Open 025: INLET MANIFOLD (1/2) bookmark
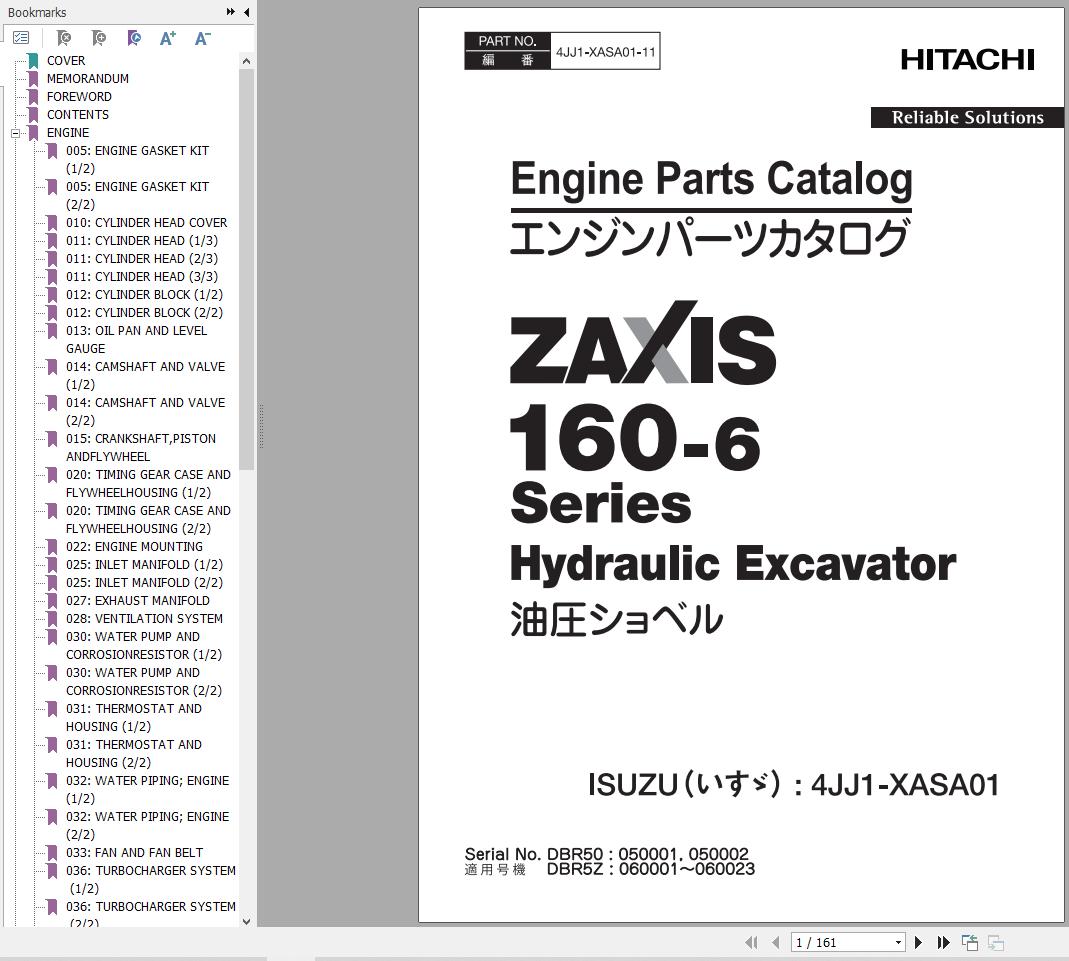The image size is (1069, 961). click(x=145, y=564)
